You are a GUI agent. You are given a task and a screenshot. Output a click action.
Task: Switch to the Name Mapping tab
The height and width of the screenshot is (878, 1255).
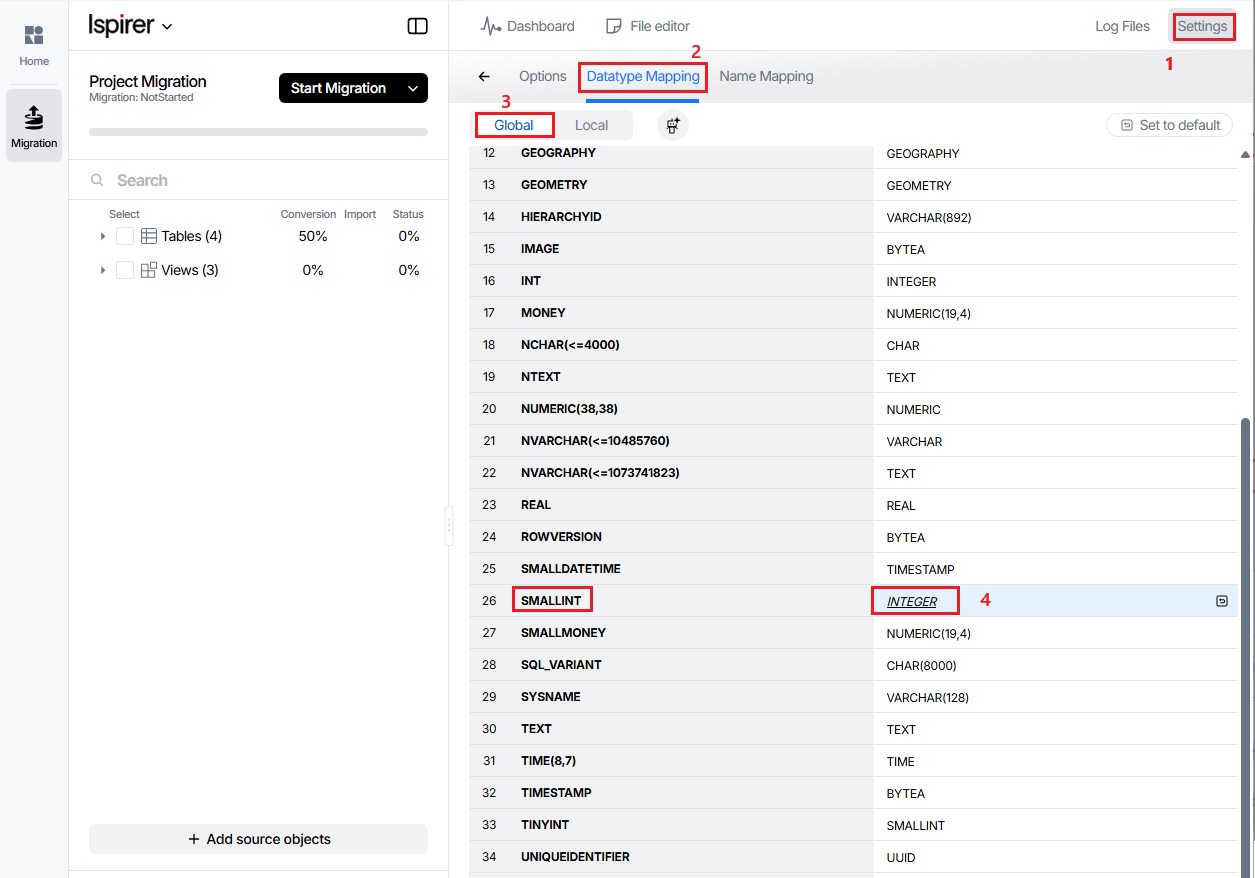tap(766, 76)
